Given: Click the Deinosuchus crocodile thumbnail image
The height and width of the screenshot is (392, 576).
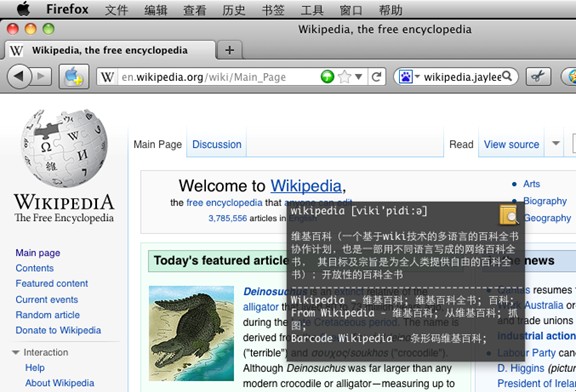Looking at the screenshot, I should click(x=191, y=333).
